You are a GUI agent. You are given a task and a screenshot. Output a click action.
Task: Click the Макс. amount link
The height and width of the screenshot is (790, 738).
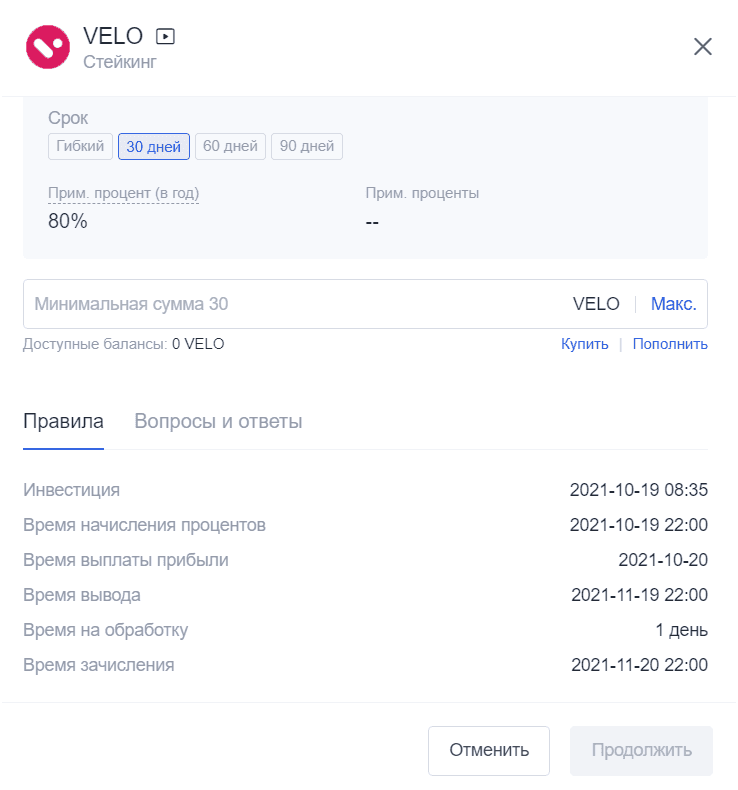(674, 304)
